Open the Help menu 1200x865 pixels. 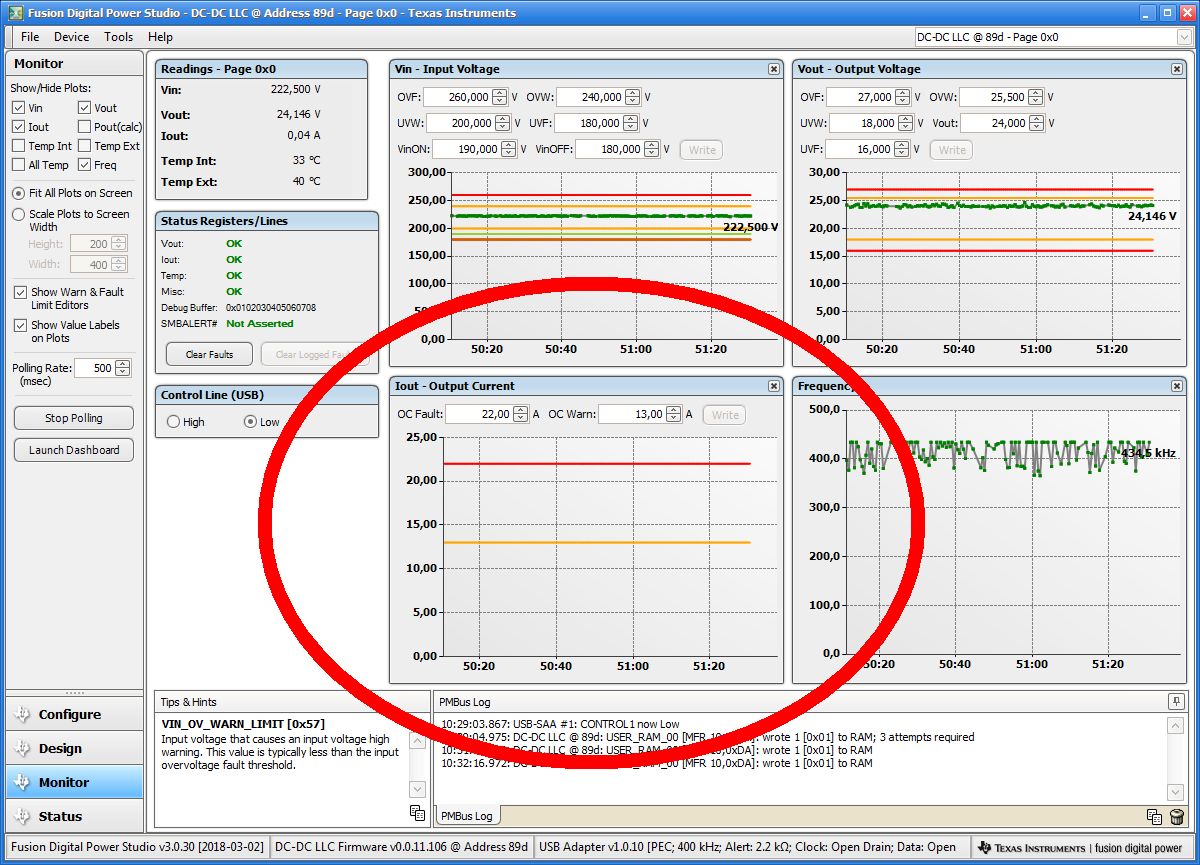160,37
